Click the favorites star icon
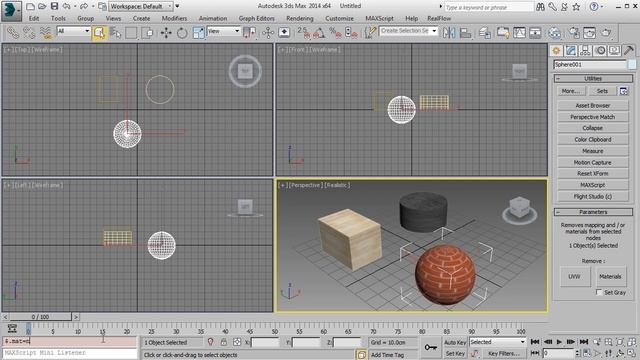Viewport: 640px width, 360px height. pos(576,7)
